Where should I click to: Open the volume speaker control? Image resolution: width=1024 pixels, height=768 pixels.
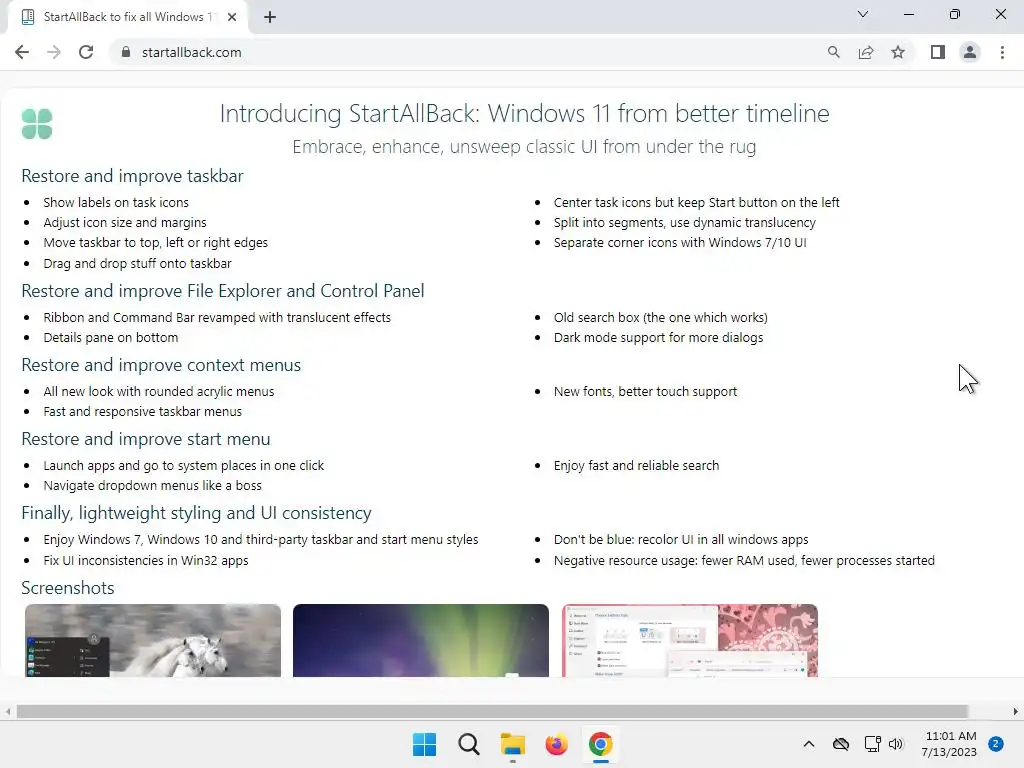coord(896,744)
